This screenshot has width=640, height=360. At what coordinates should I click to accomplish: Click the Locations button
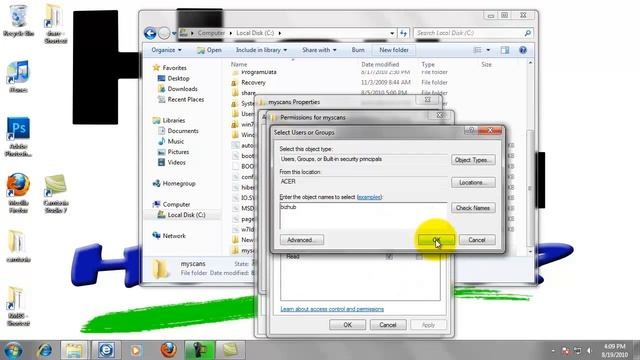pos(473,182)
